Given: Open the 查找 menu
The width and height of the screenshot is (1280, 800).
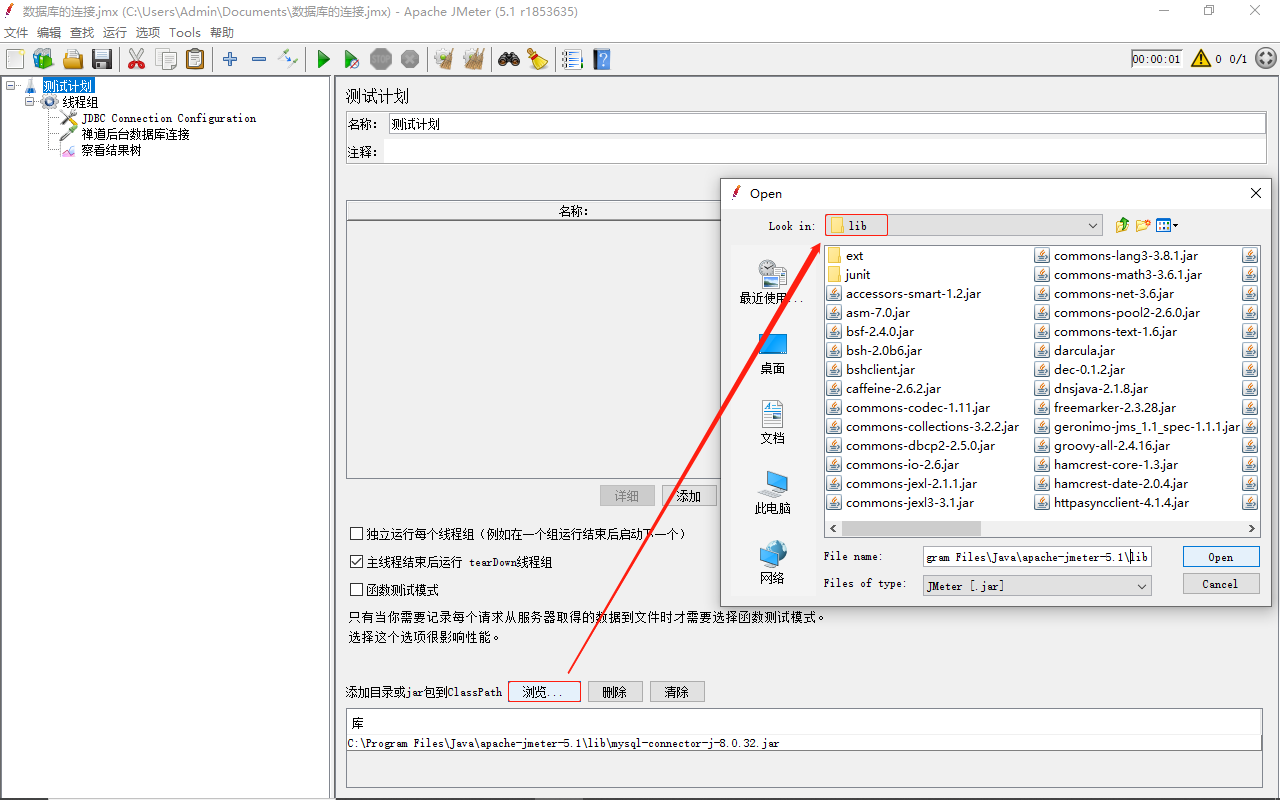Looking at the screenshot, I should pyautogui.click(x=82, y=32).
